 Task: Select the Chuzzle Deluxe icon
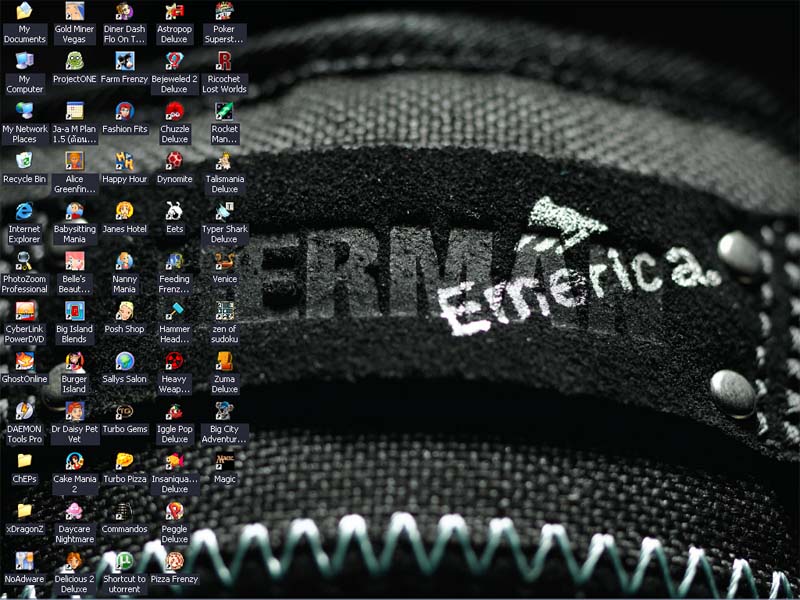174,111
